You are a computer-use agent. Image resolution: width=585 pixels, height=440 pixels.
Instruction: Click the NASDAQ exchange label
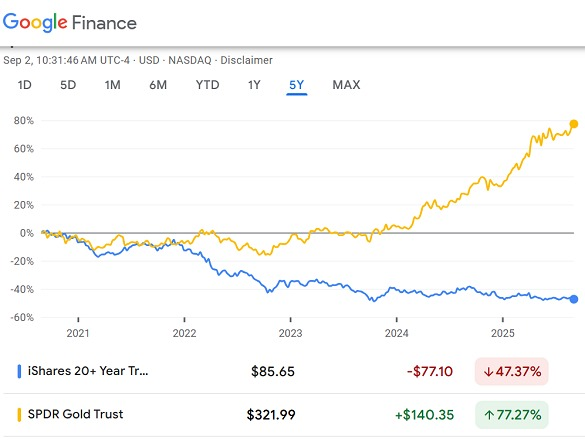(x=190, y=60)
